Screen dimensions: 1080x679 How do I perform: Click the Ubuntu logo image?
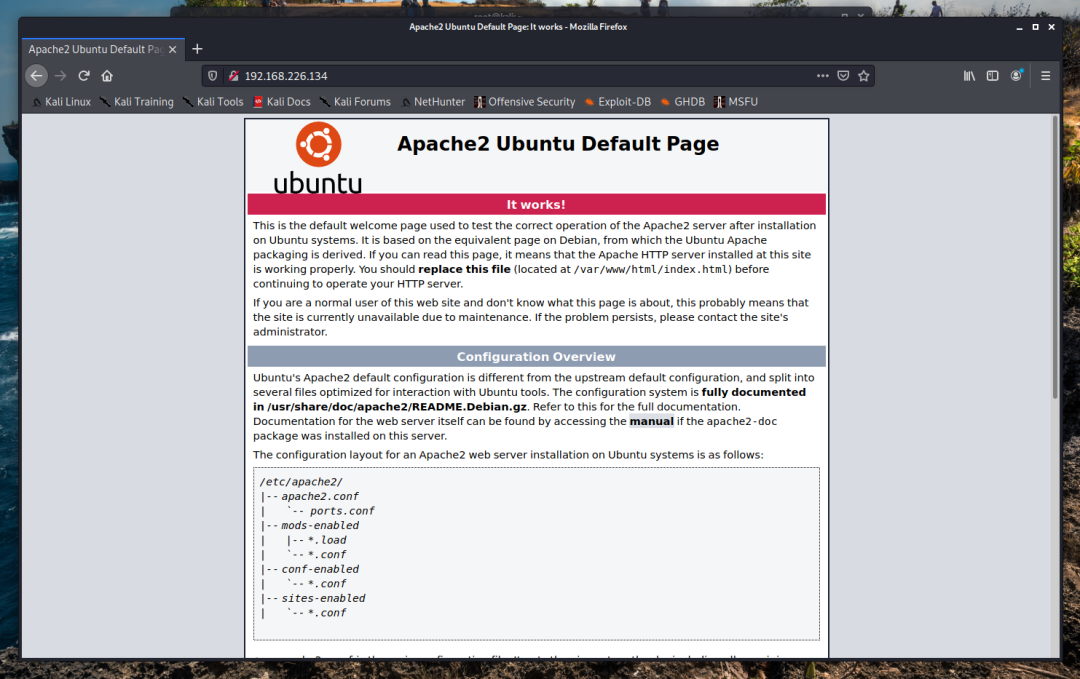[318, 158]
